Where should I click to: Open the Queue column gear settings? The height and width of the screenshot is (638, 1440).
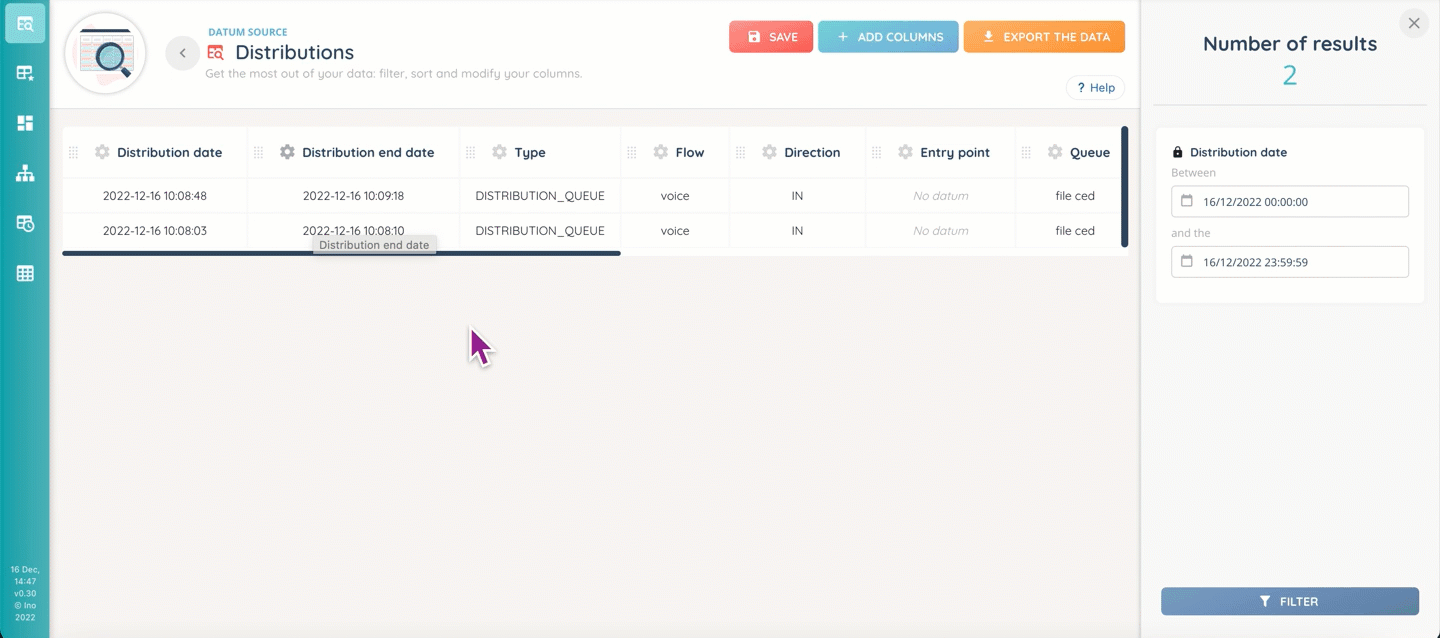pos(1055,152)
